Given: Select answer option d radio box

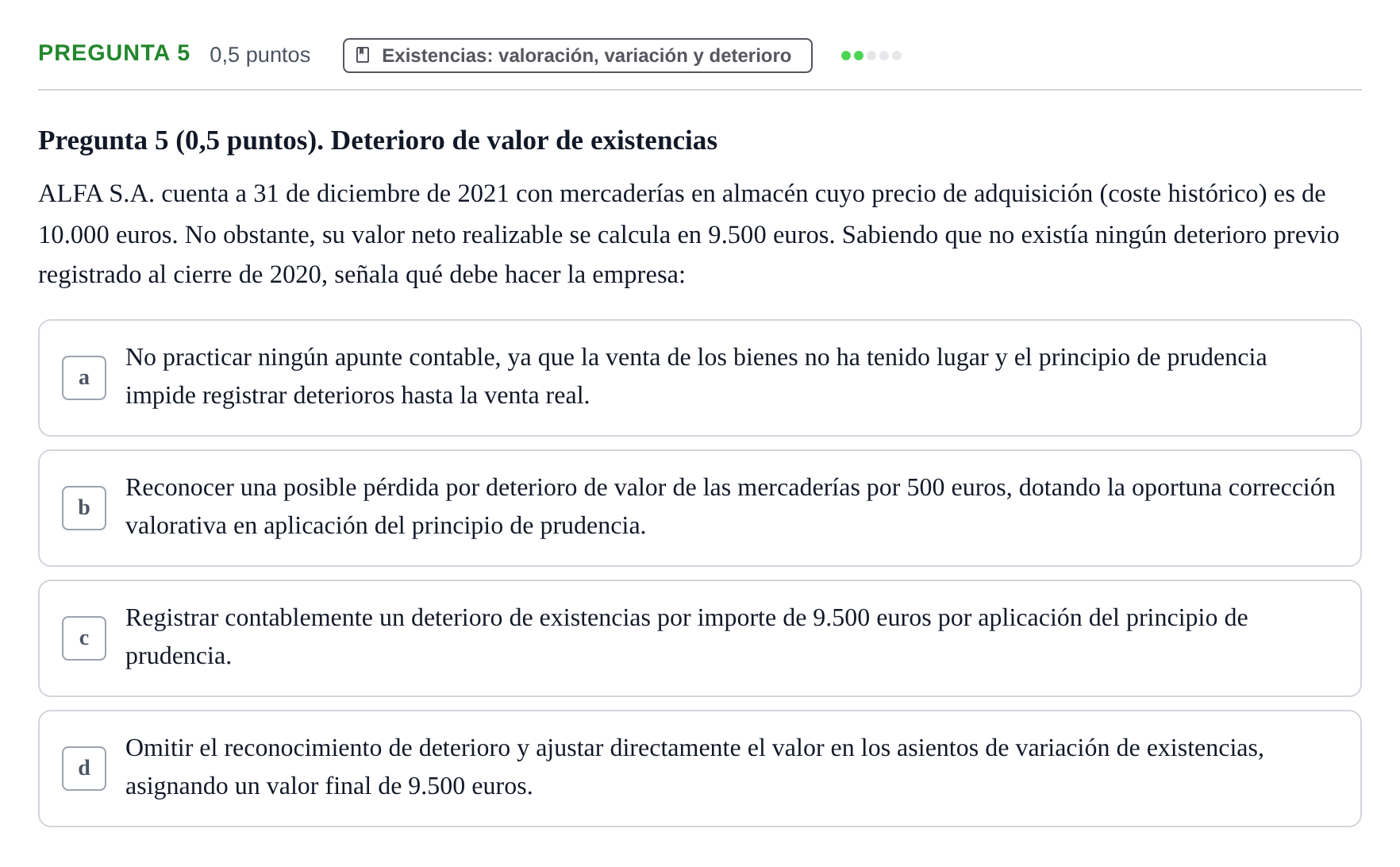Looking at the screenshot, I should tap(84, 769).
